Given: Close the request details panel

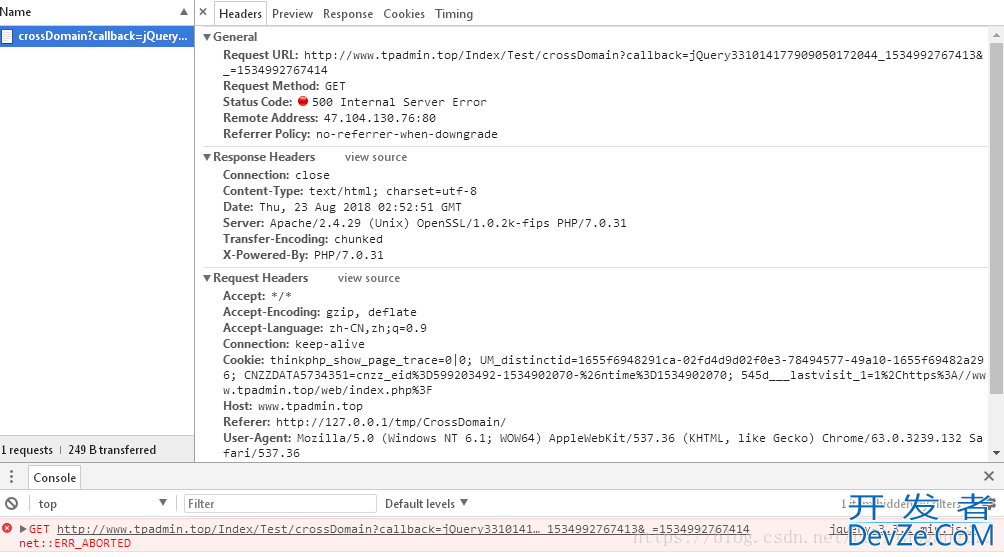Looking at the screenshot, I should pos(203,12).
